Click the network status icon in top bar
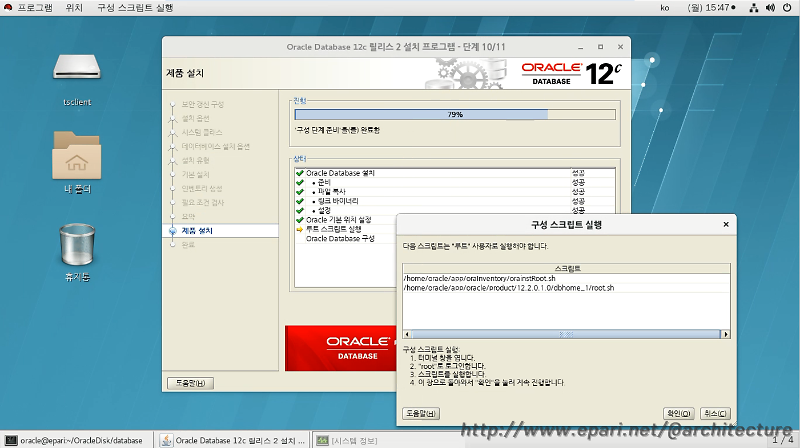The image size is (800, 448). [x=754, y=8]
